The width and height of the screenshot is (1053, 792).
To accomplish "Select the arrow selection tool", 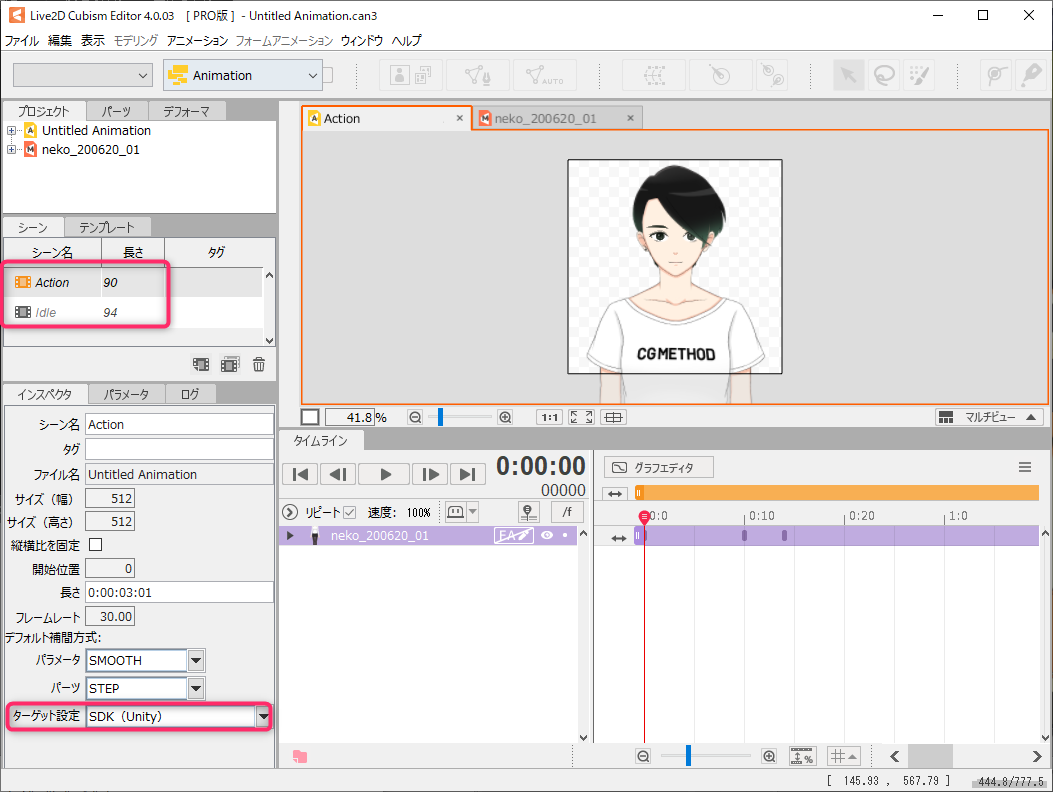I will coord(849,75).
